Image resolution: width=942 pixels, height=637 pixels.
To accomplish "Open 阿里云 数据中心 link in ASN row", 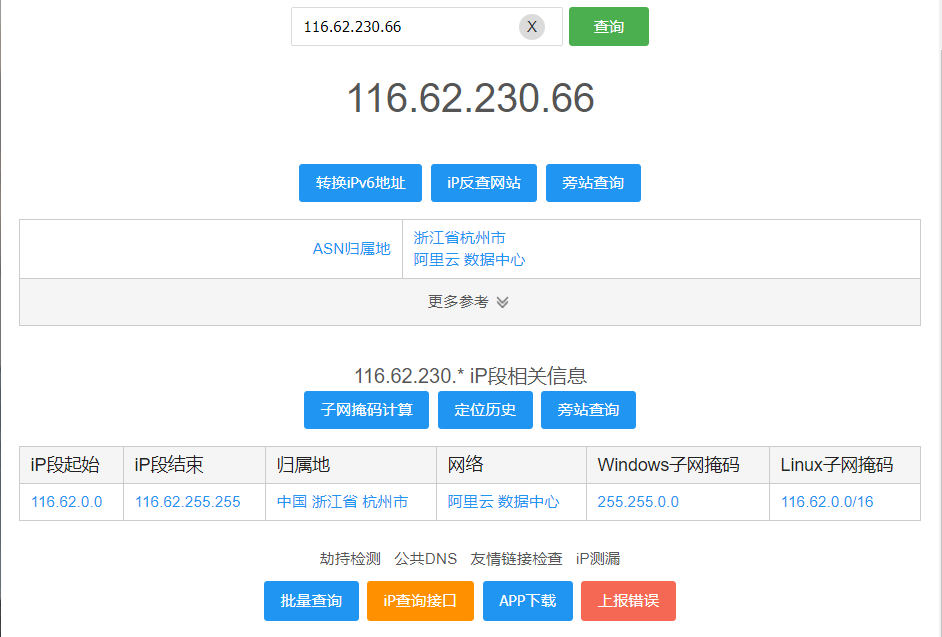I will coord(469,260).
